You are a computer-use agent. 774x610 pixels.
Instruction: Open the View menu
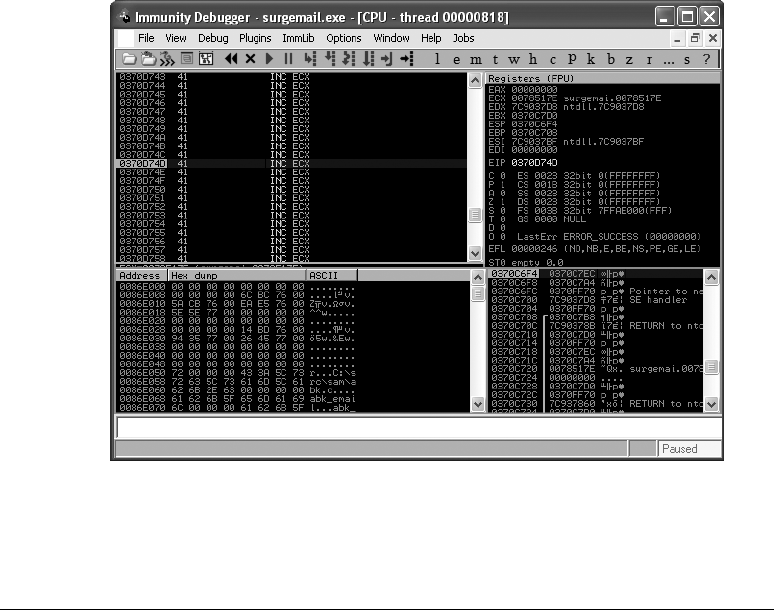(x=176, y=38)
